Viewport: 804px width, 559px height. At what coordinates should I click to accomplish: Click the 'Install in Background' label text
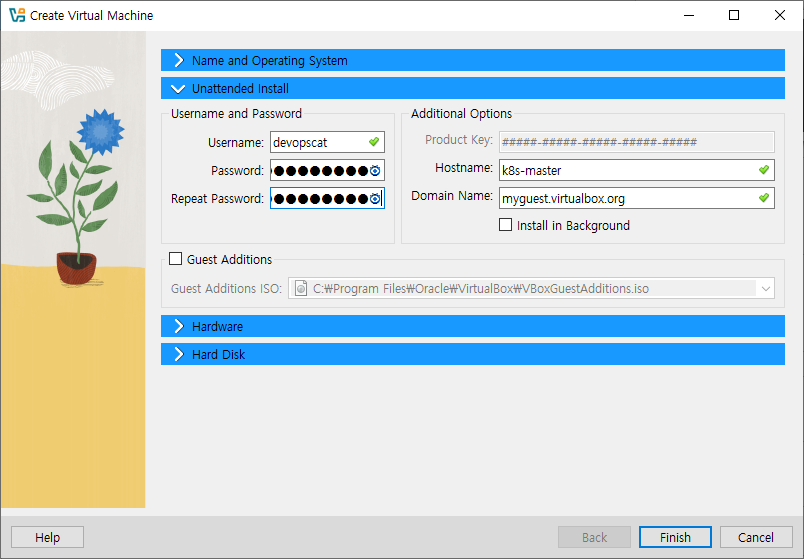point(573,226)
